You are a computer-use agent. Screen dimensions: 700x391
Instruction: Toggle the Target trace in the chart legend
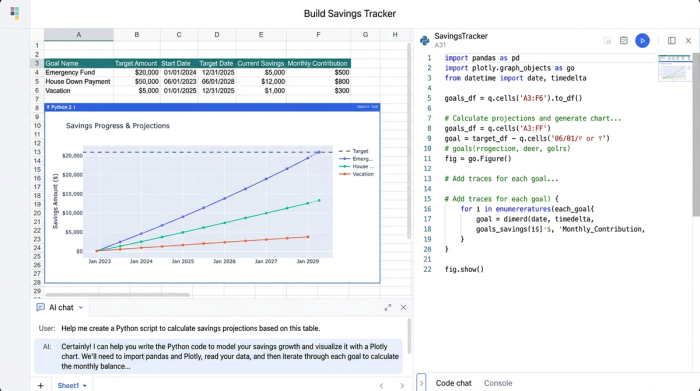[354, 151]
